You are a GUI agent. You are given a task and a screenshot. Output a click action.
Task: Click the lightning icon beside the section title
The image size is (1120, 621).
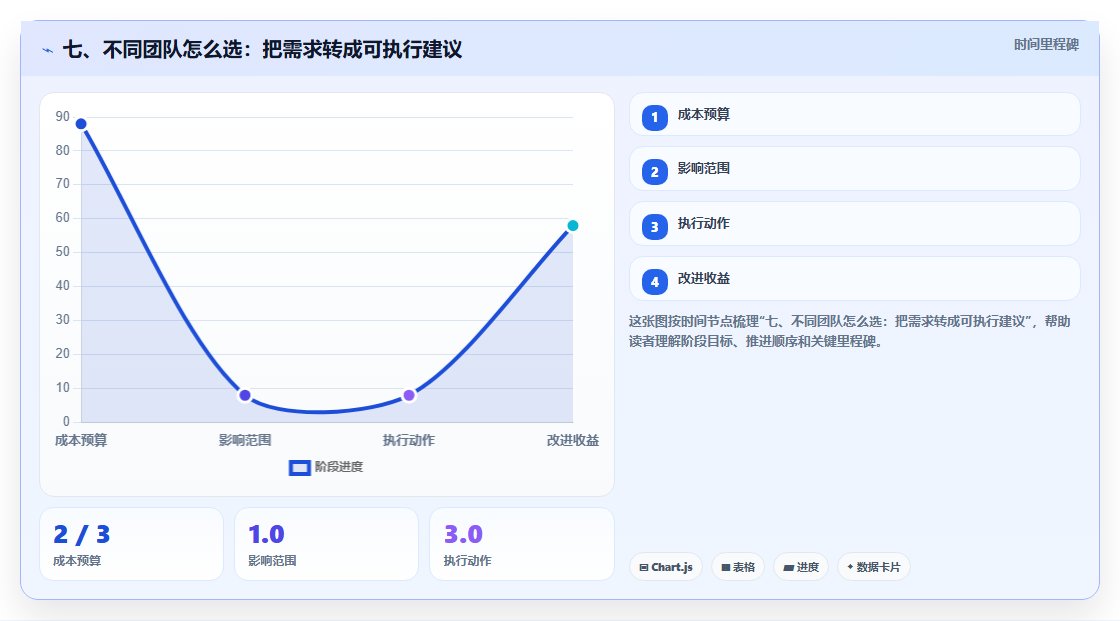click(48, 51)
